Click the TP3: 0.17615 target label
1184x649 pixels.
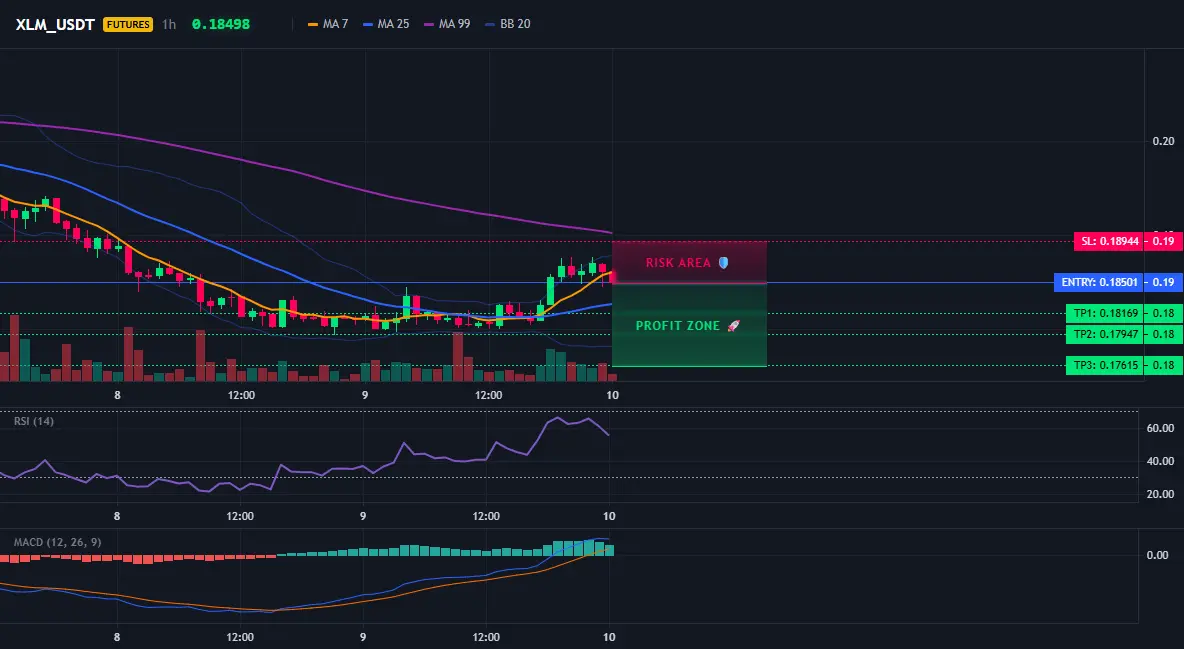[1105, 365]
